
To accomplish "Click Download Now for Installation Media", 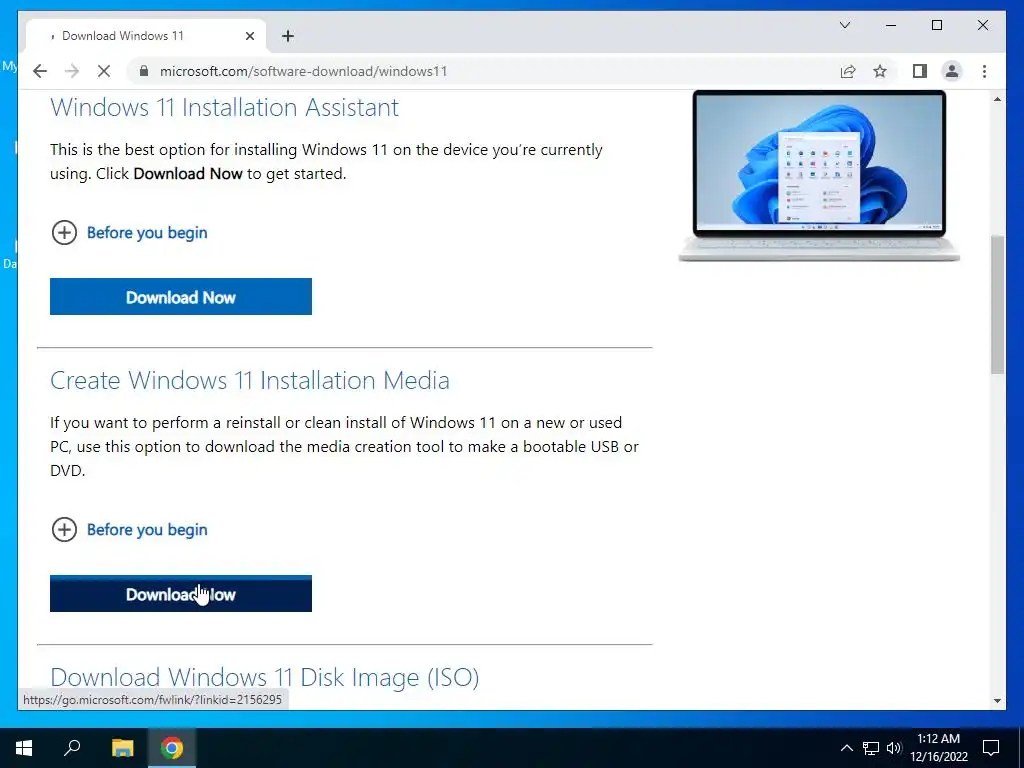I will (181, 594).
